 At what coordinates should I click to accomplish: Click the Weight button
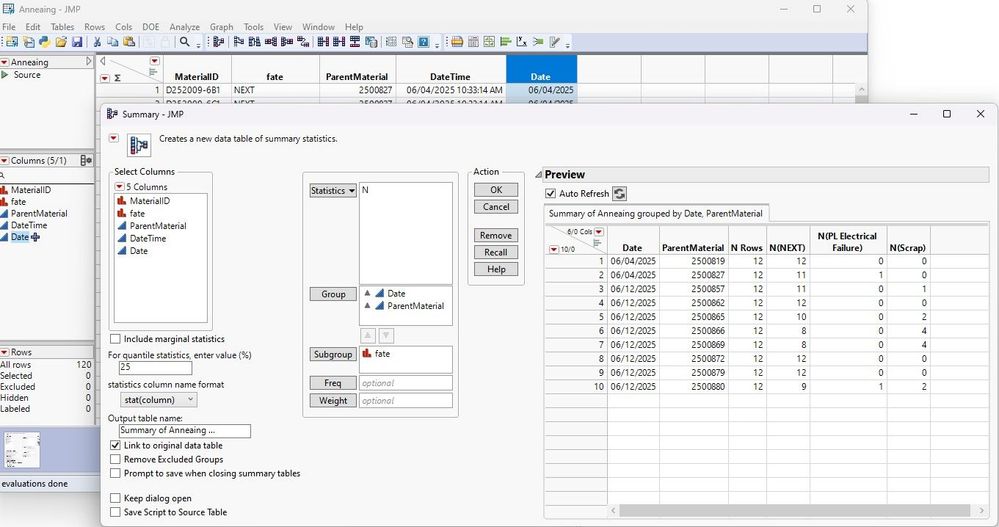point(333,400)
